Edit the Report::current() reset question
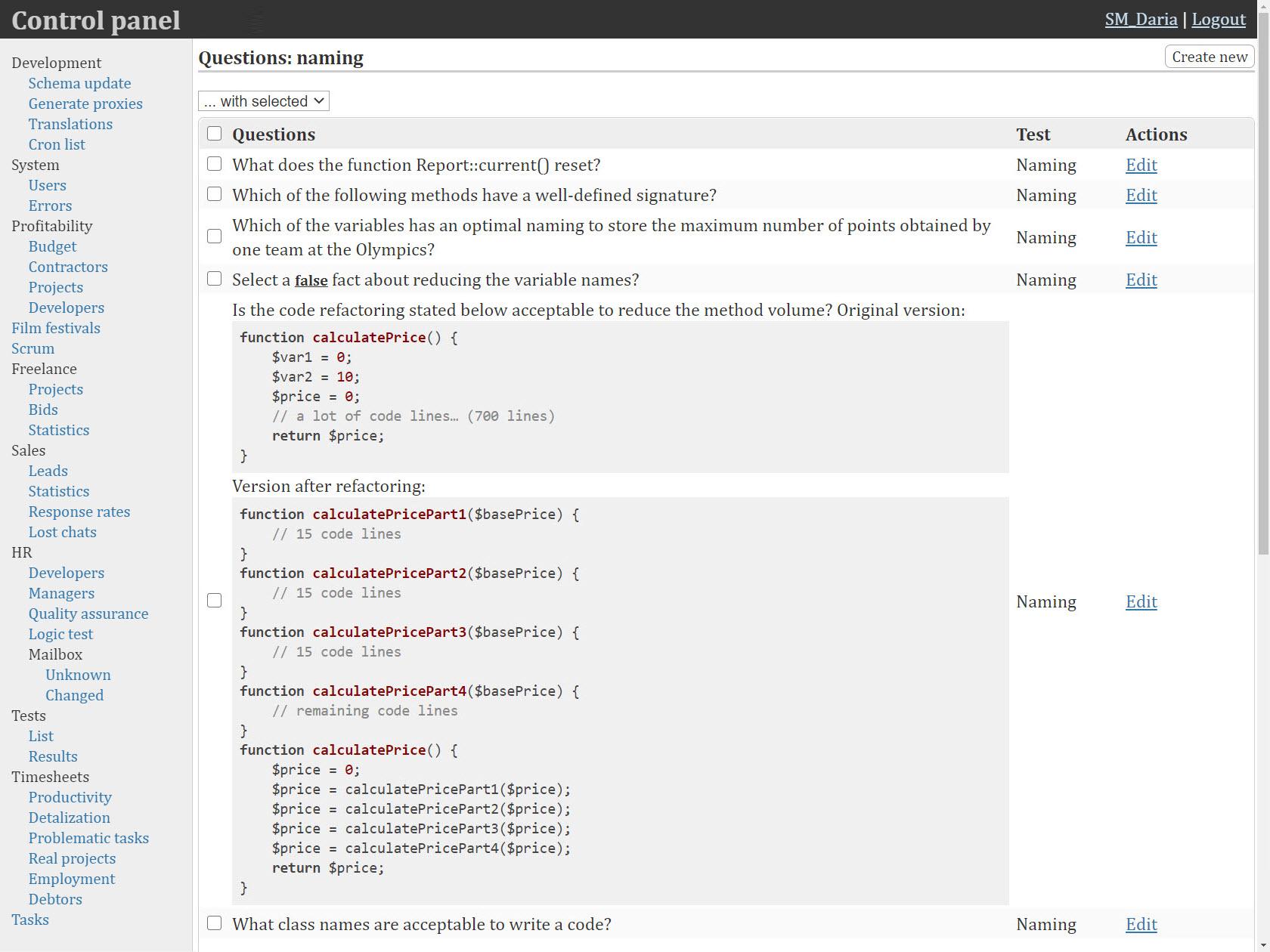 click(1141, 165)
